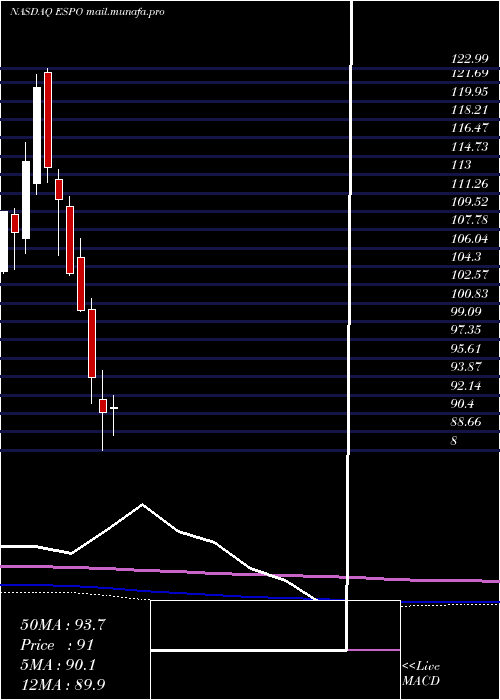Click the 100.83 price axis label
This screenshot has width=500, height=700.
(x=469, y=294)
